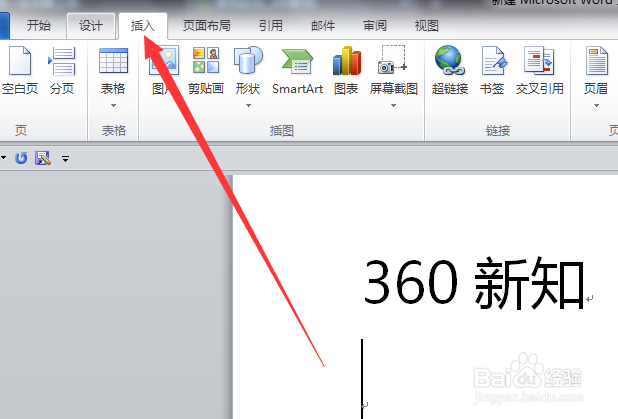Select the 插入 (Insert) tab
Screen dimensions: 618x419
coord(143,26)
